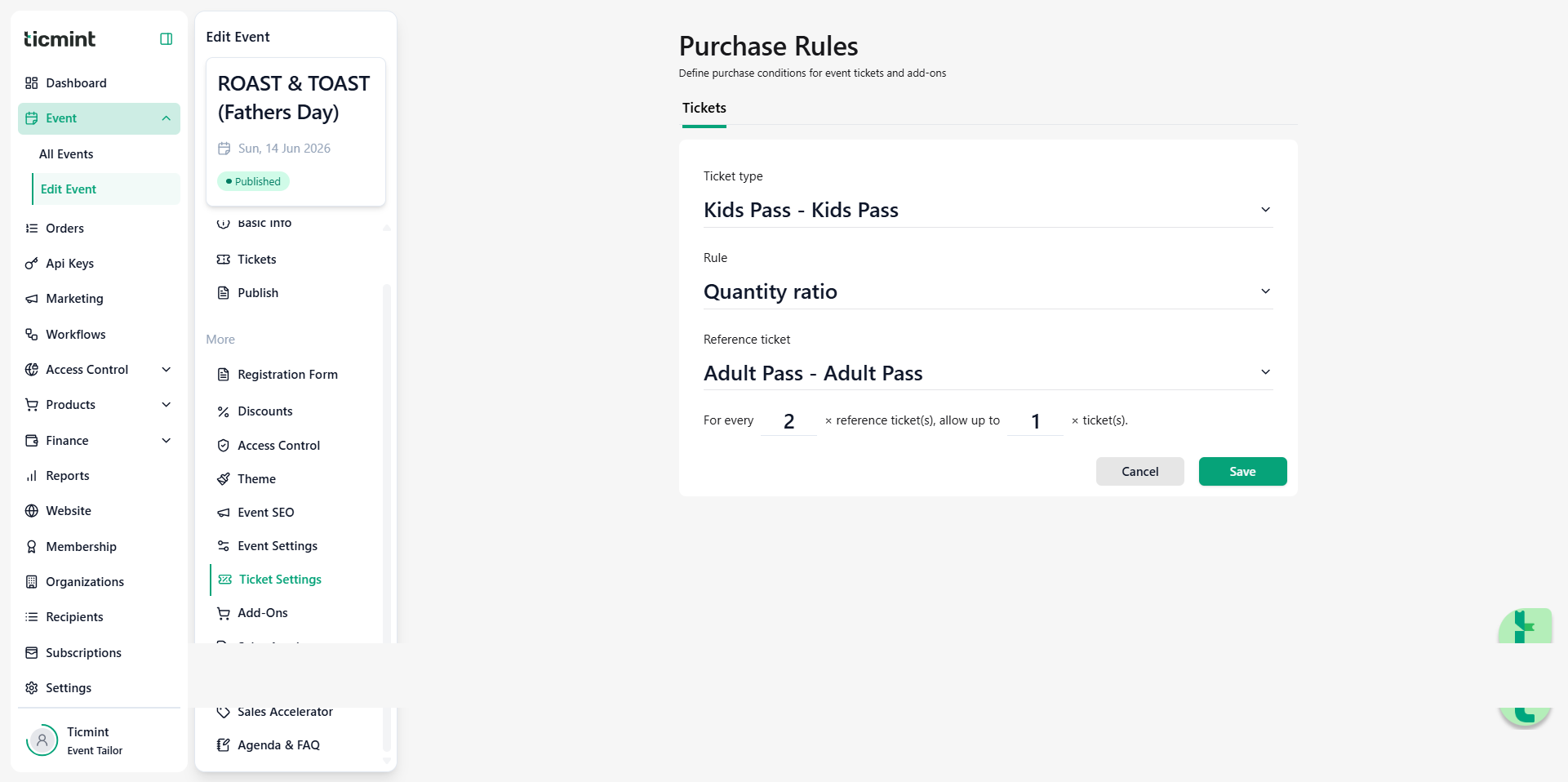Collapse the Event menu section
The width and height of the screenshot is (1568, 782).
pos(167,118)
